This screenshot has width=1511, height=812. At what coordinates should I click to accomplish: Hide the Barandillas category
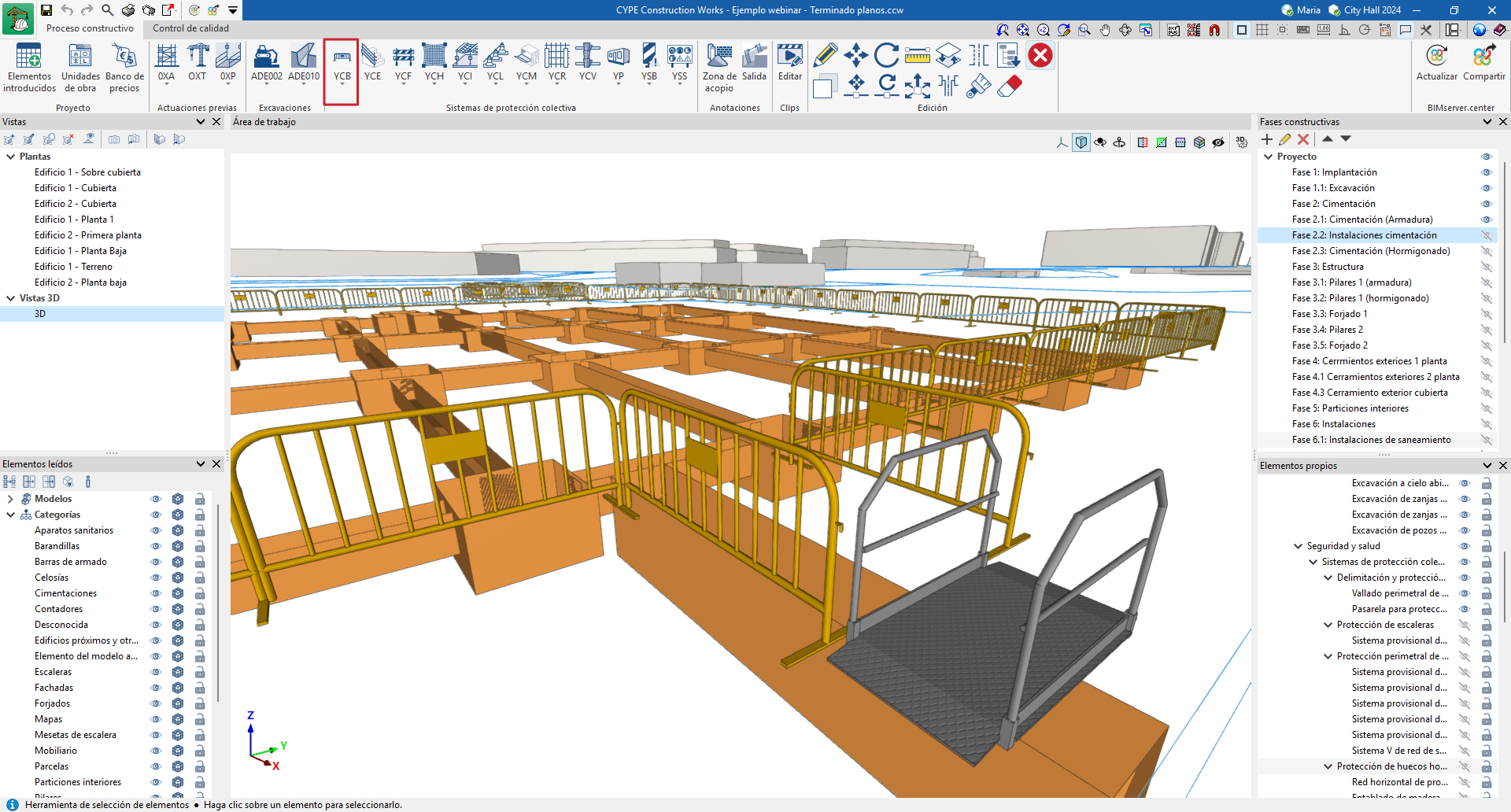[156, 546]
